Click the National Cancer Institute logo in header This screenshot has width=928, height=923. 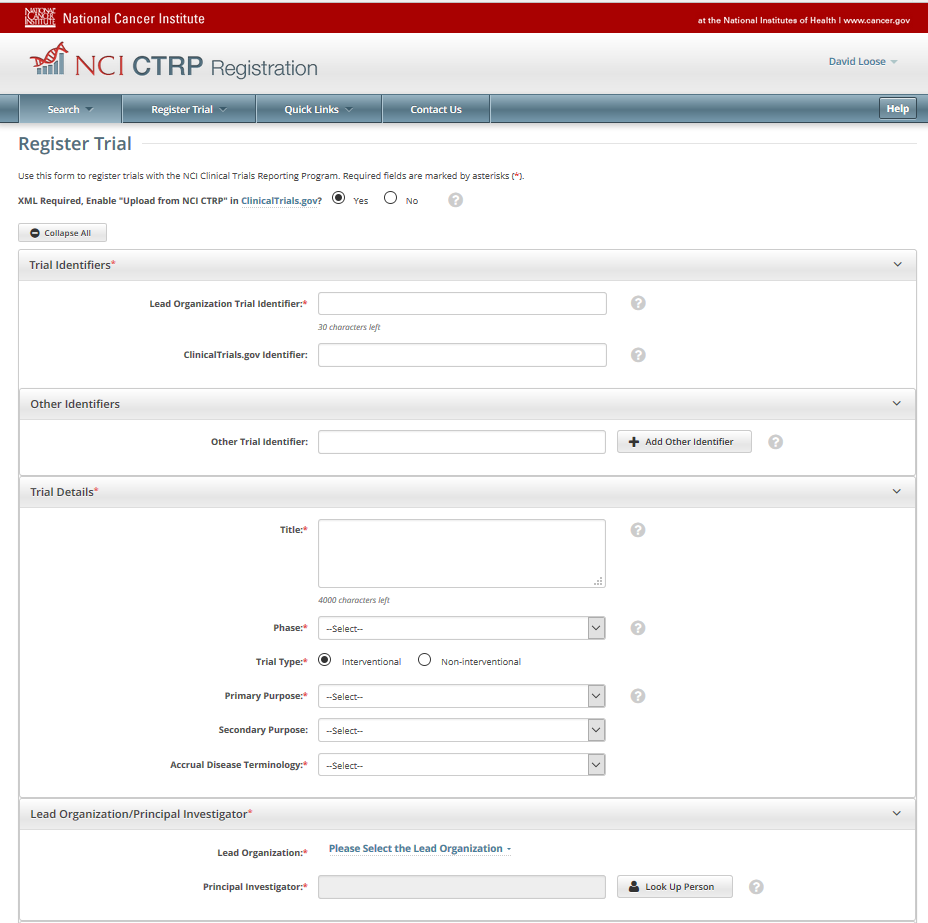(115, 18)
